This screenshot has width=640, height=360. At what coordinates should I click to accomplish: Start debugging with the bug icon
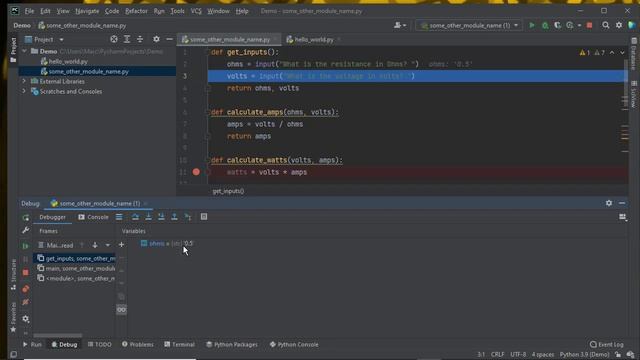545,25
